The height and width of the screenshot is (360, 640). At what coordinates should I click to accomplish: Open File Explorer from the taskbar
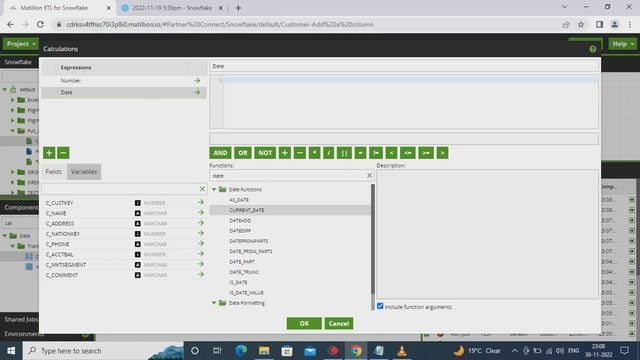point(264,351)
